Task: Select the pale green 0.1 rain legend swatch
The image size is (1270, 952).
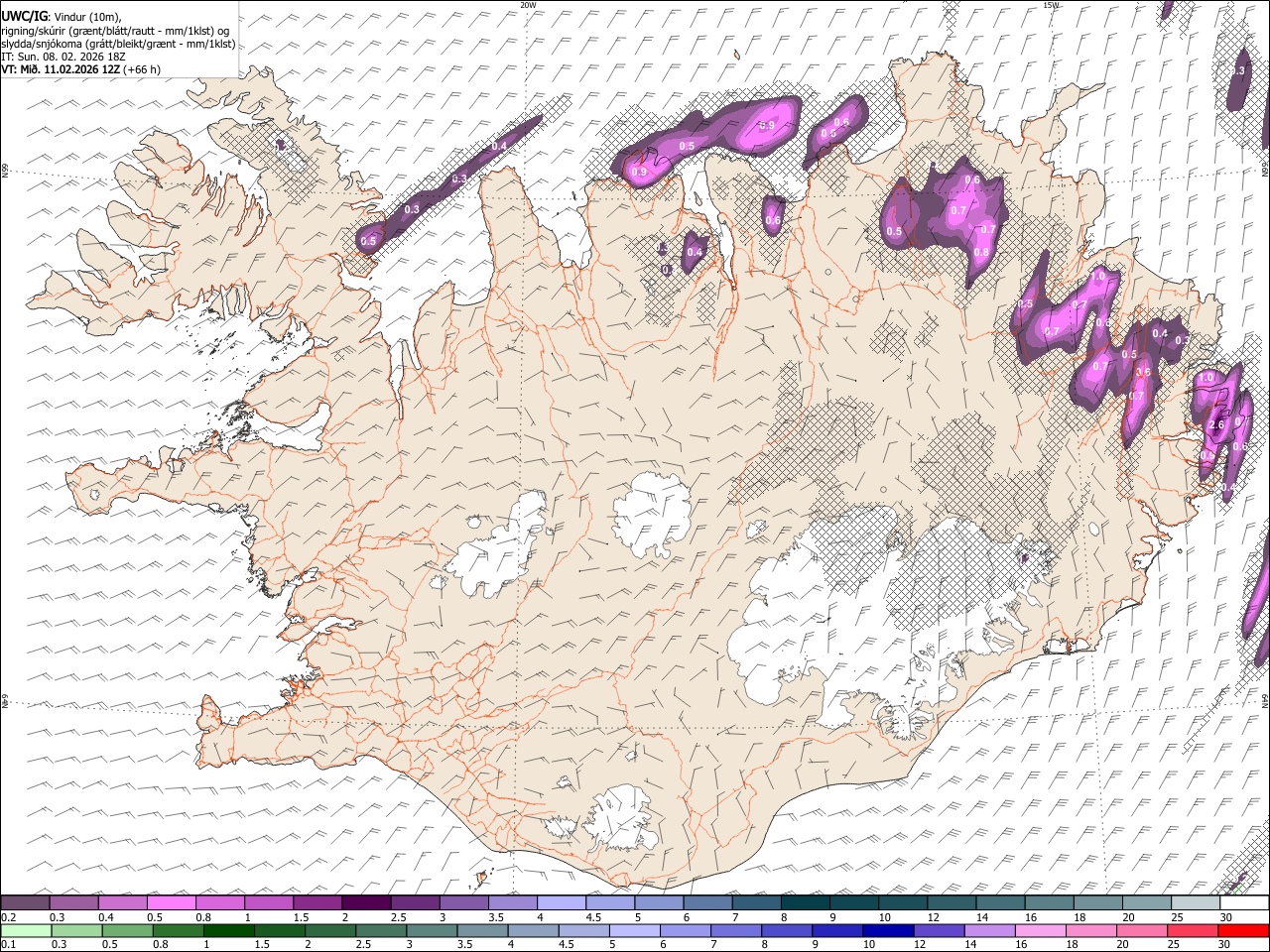Action: (26, 930)
